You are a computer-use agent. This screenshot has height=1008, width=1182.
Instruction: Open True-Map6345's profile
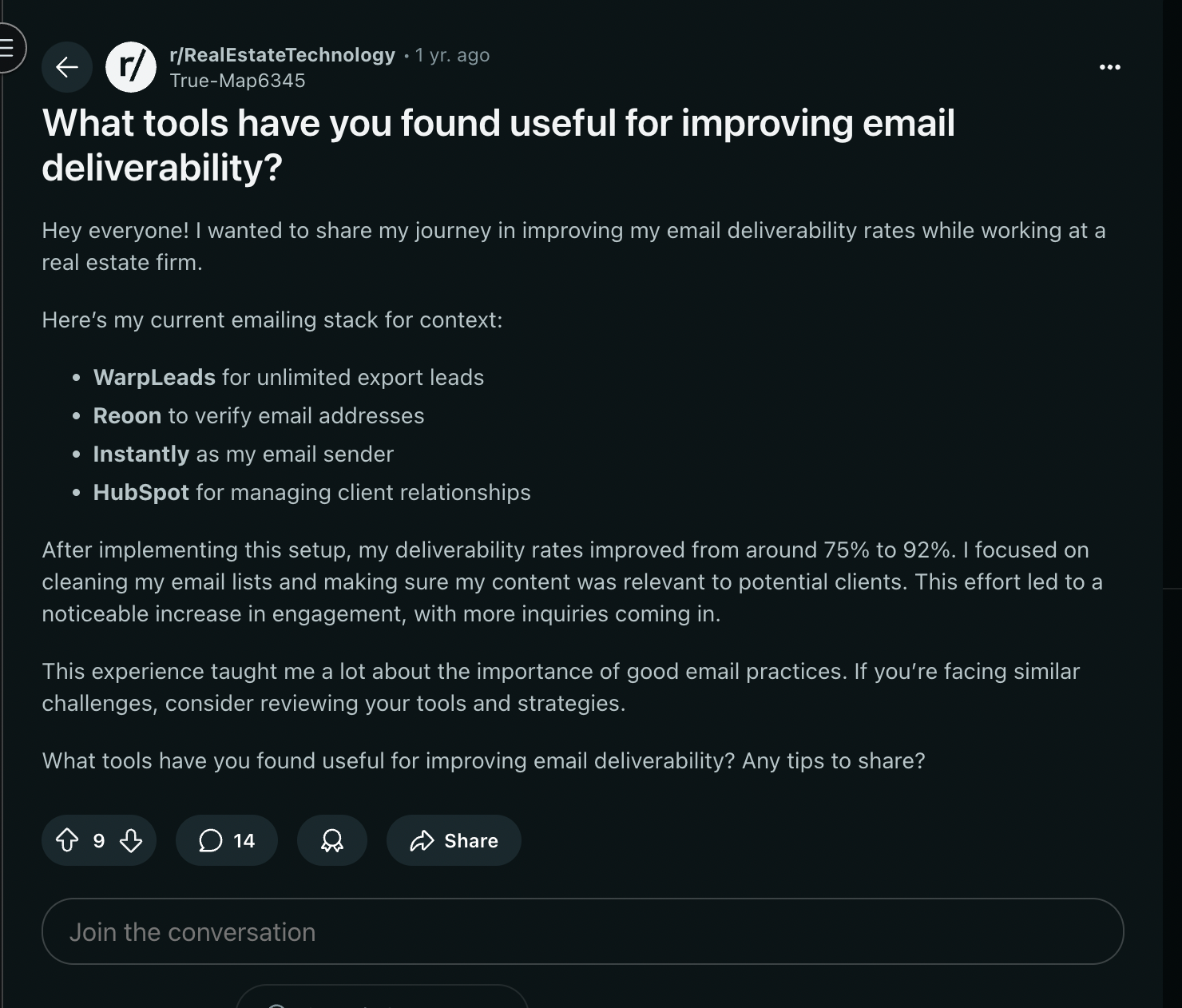coord(237,80)
